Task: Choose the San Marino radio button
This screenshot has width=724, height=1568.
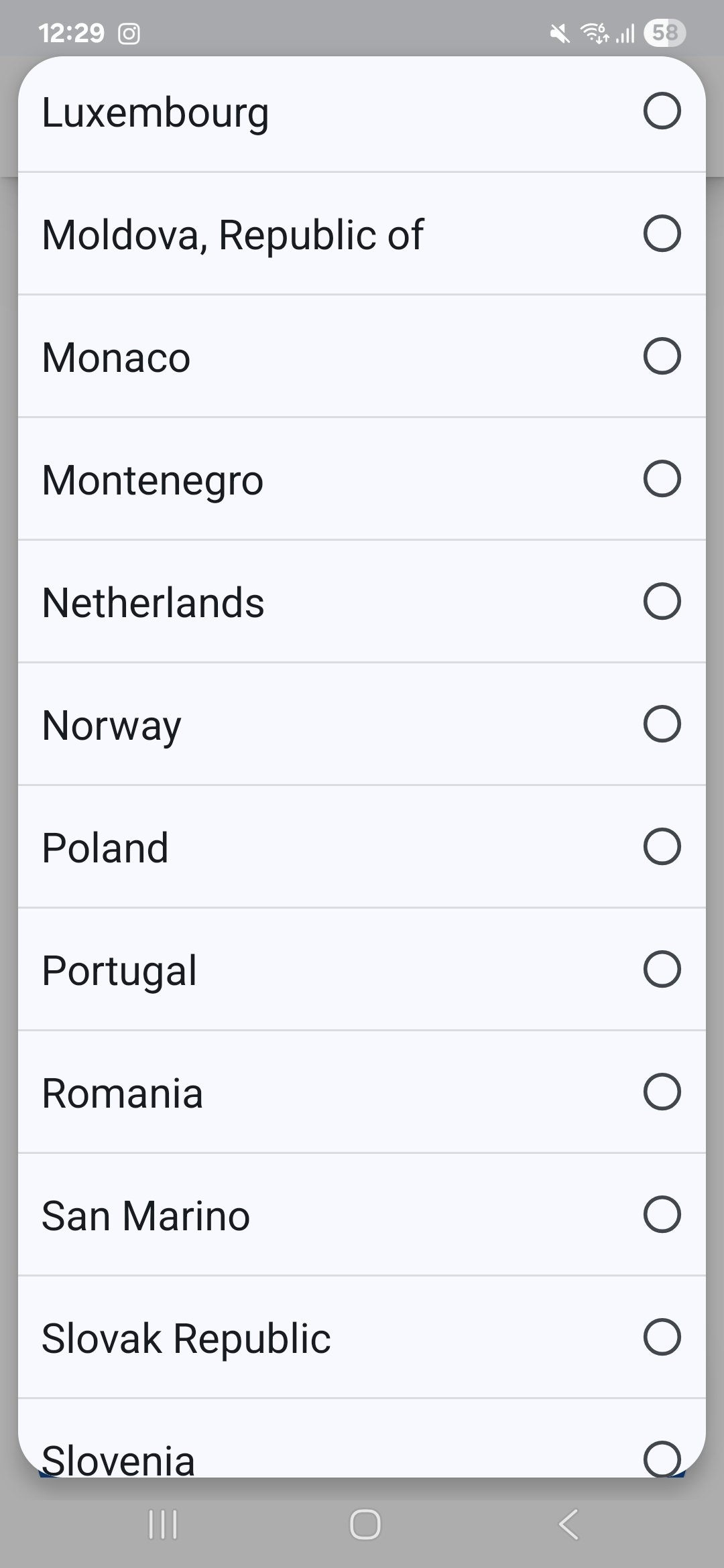Action: pyautogui.click(x=662, y=1214)
